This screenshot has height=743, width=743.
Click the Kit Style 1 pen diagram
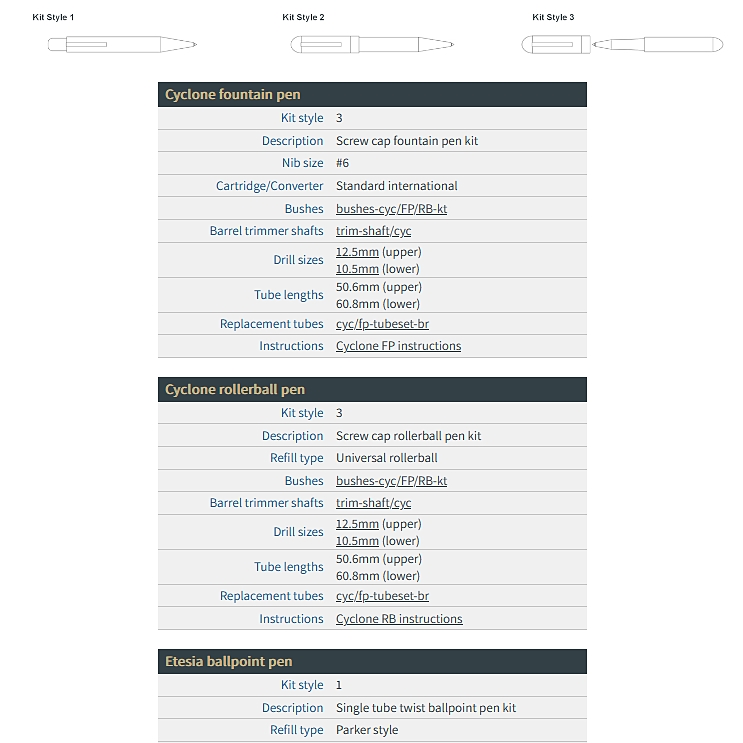pos(122,44)
